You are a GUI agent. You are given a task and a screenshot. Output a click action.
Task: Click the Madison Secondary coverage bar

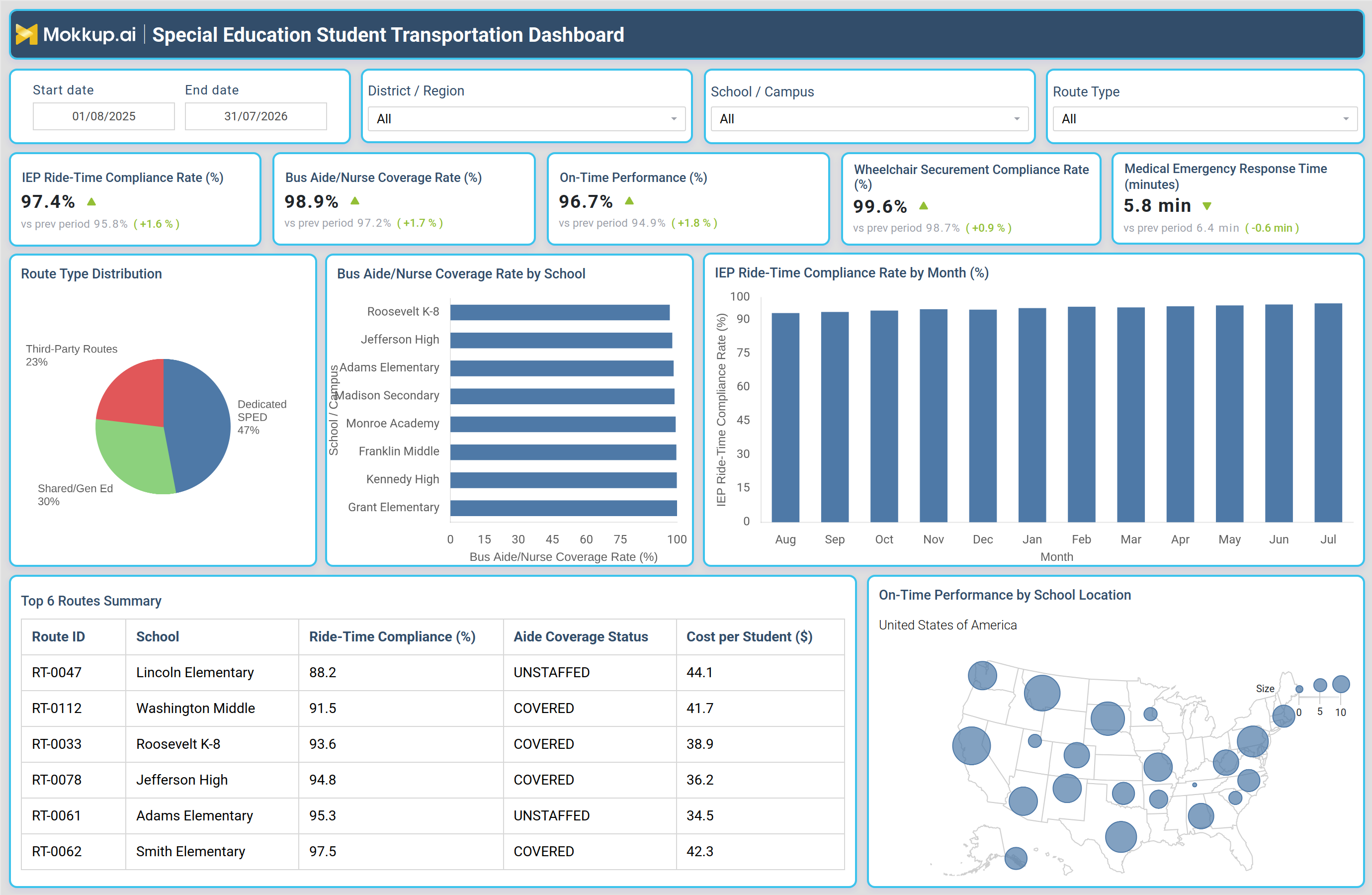click(562, 396)
